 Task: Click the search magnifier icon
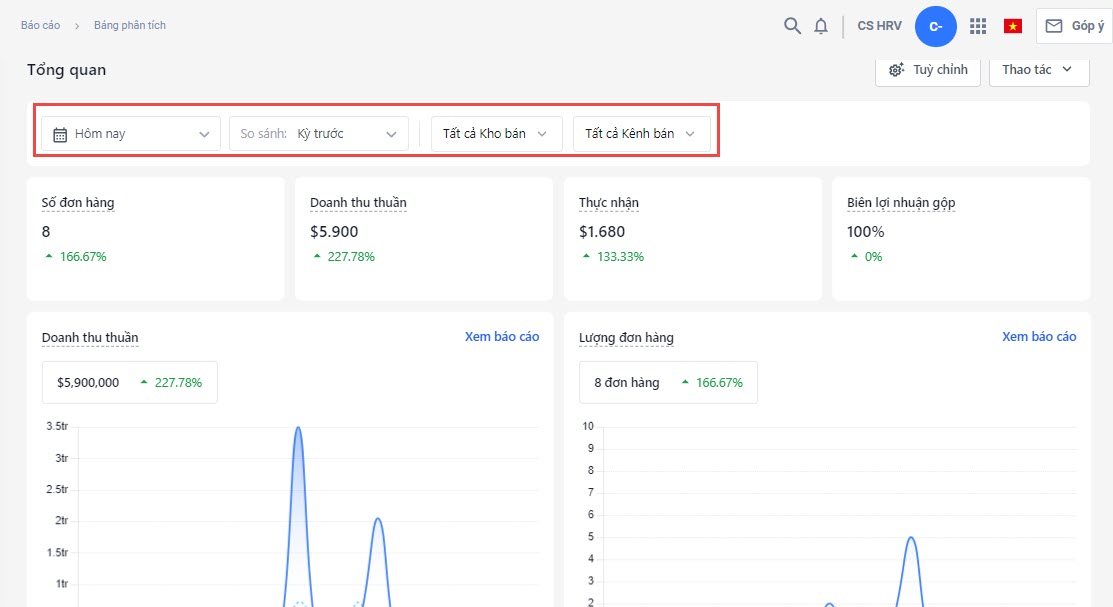tap(792, 26)
